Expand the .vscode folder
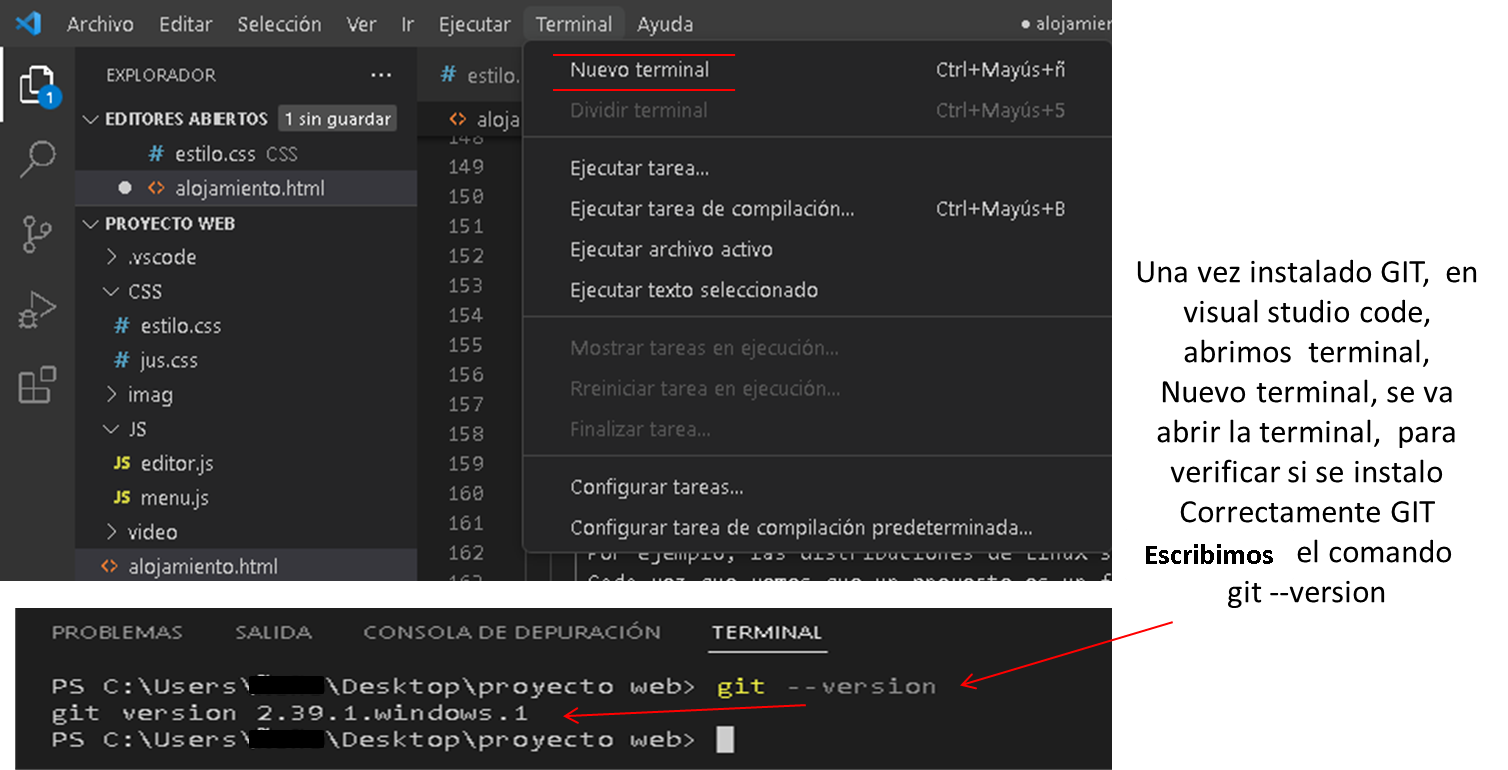Screen dimensions: 1508x770 (112, 257)
